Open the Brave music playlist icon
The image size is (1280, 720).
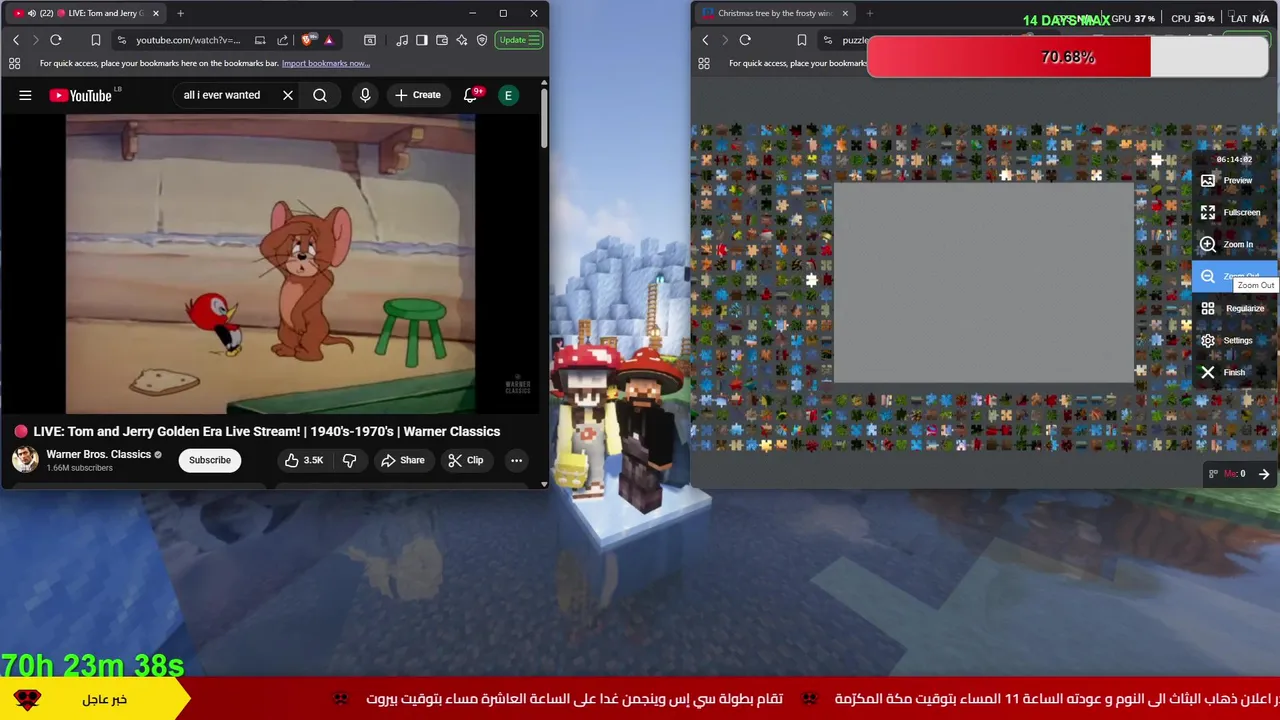pos(402,40)
